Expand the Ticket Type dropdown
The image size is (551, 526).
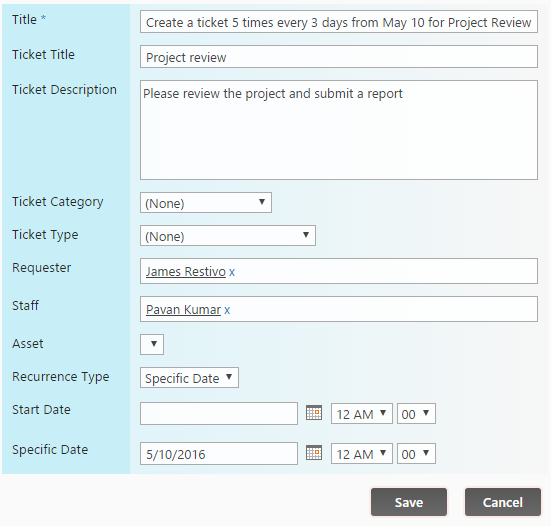click(x=228, y=235)
